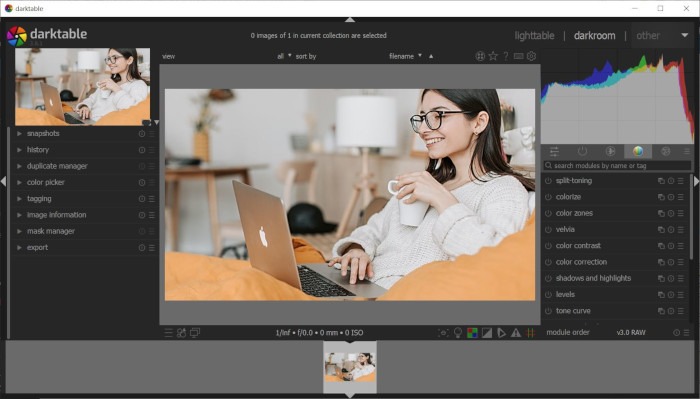Screen dimensions: 700x399
Task: Open thumbnail overlays grid icon
Action: [x=480, y=56]
